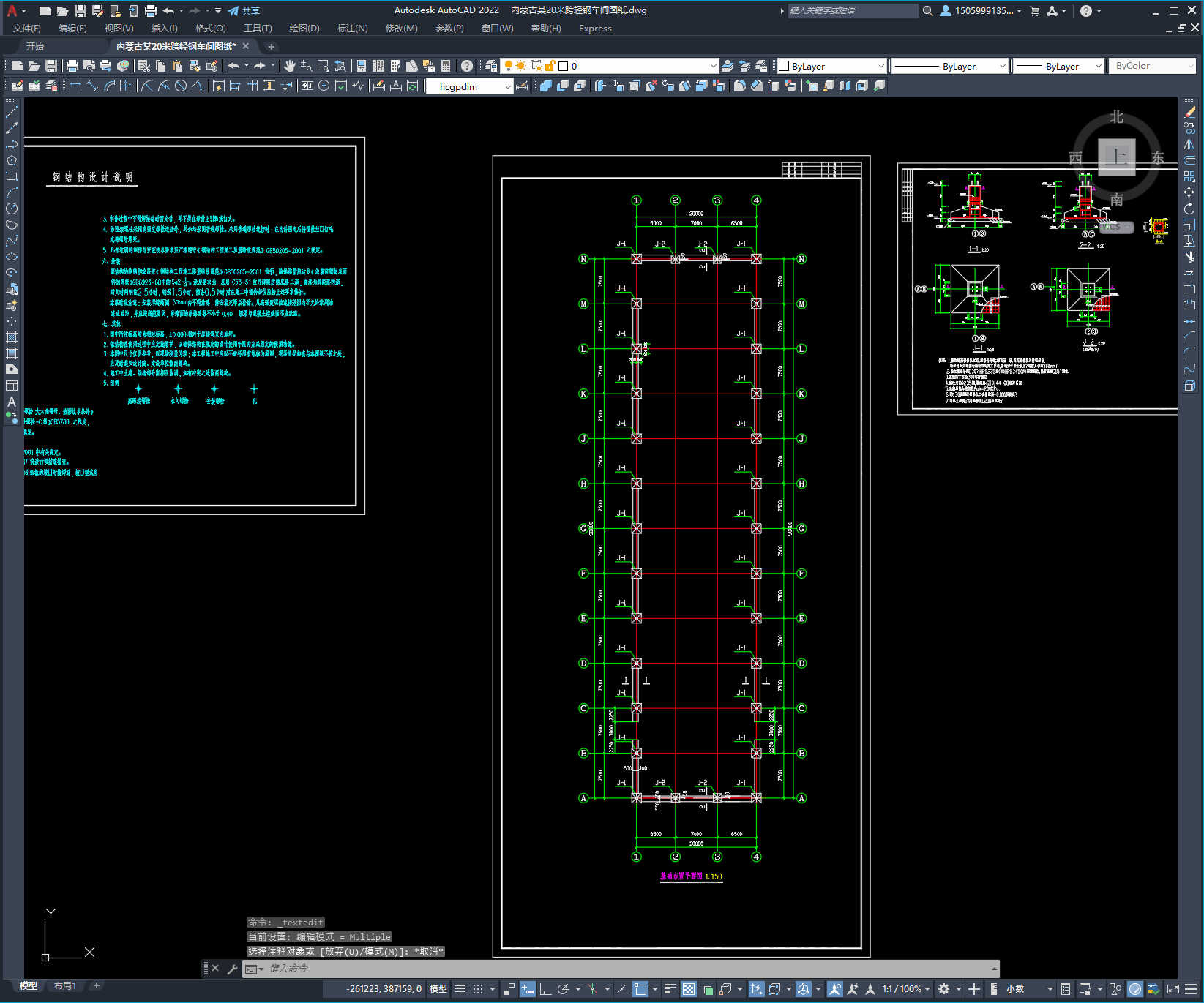Switch to the 开始 start tab
This screenshot has width=1204, height=1003.
point(35,46)
